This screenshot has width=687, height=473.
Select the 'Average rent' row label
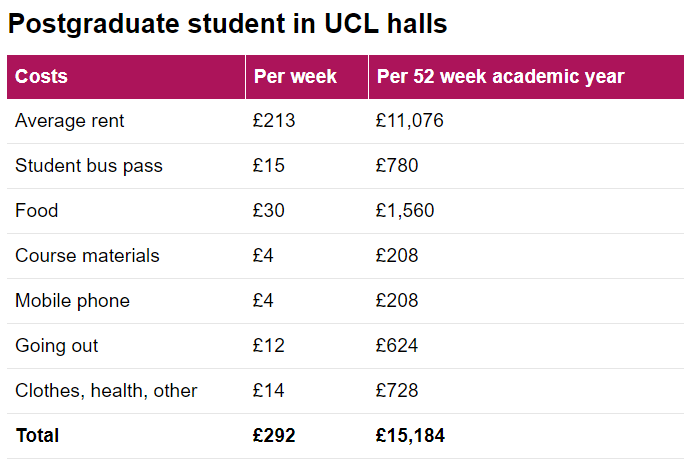69,121
